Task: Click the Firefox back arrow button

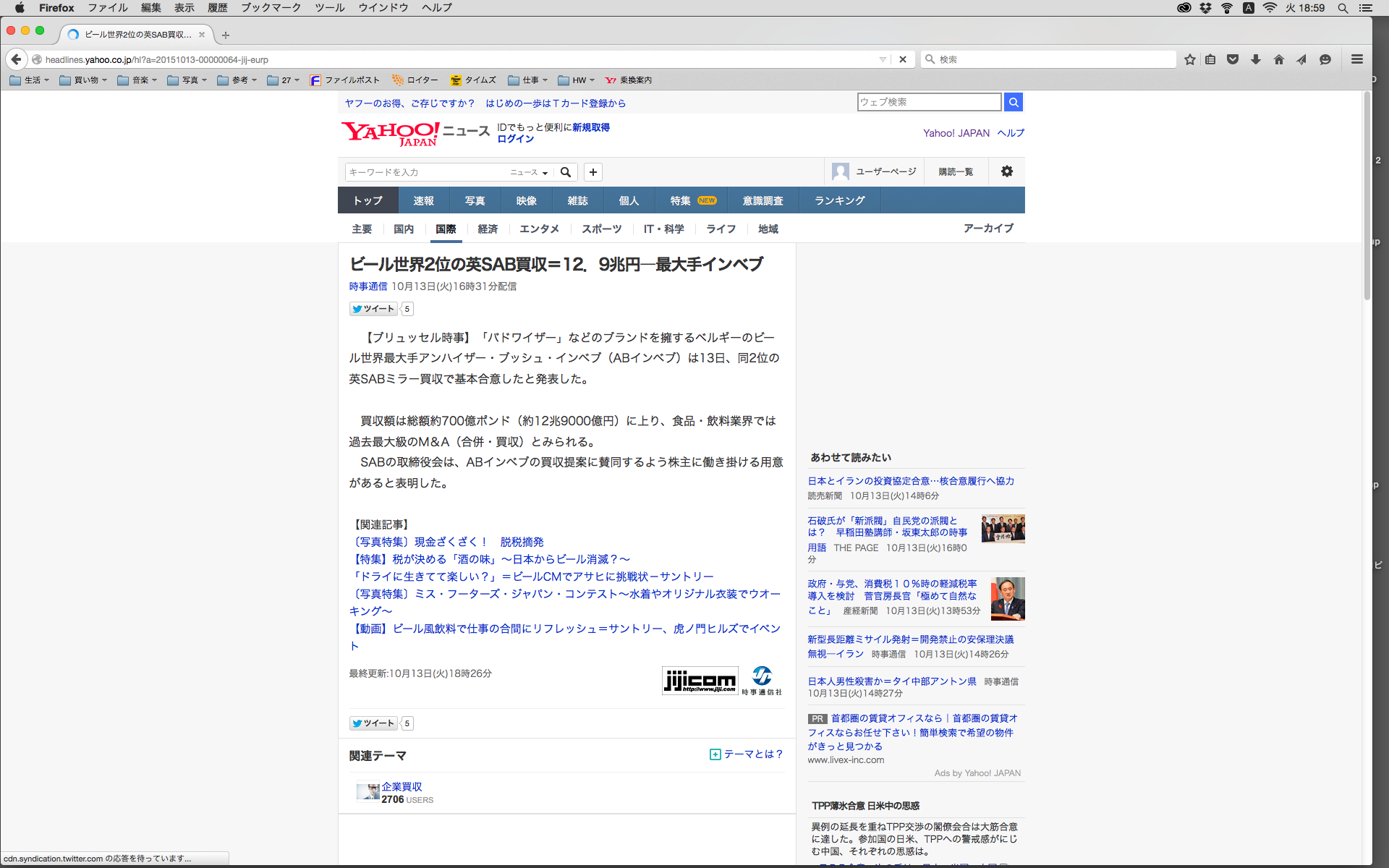Action: (16, 59)
